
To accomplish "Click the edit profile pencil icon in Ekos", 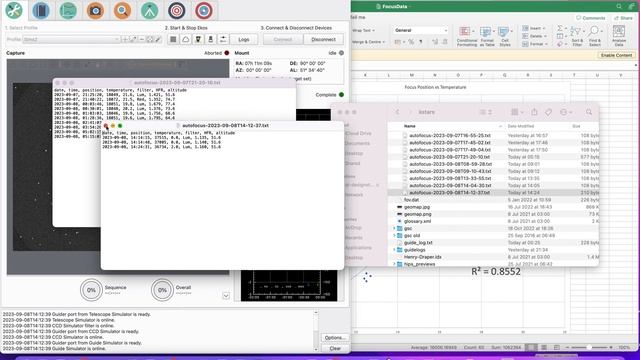I will point(133,40).
